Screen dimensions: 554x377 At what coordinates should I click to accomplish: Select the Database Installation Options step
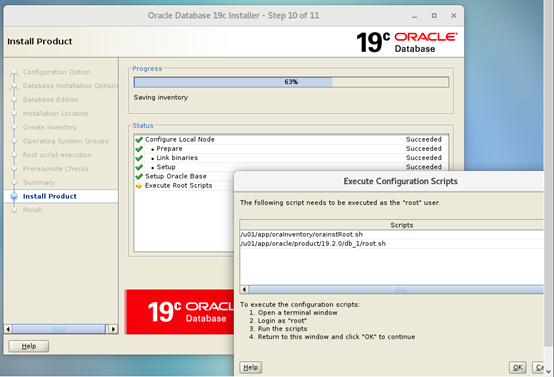click(x=70, y=86)
